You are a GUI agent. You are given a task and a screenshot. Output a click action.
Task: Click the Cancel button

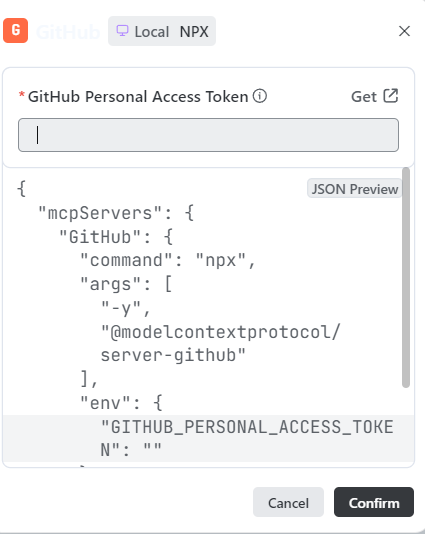[288, 502]
